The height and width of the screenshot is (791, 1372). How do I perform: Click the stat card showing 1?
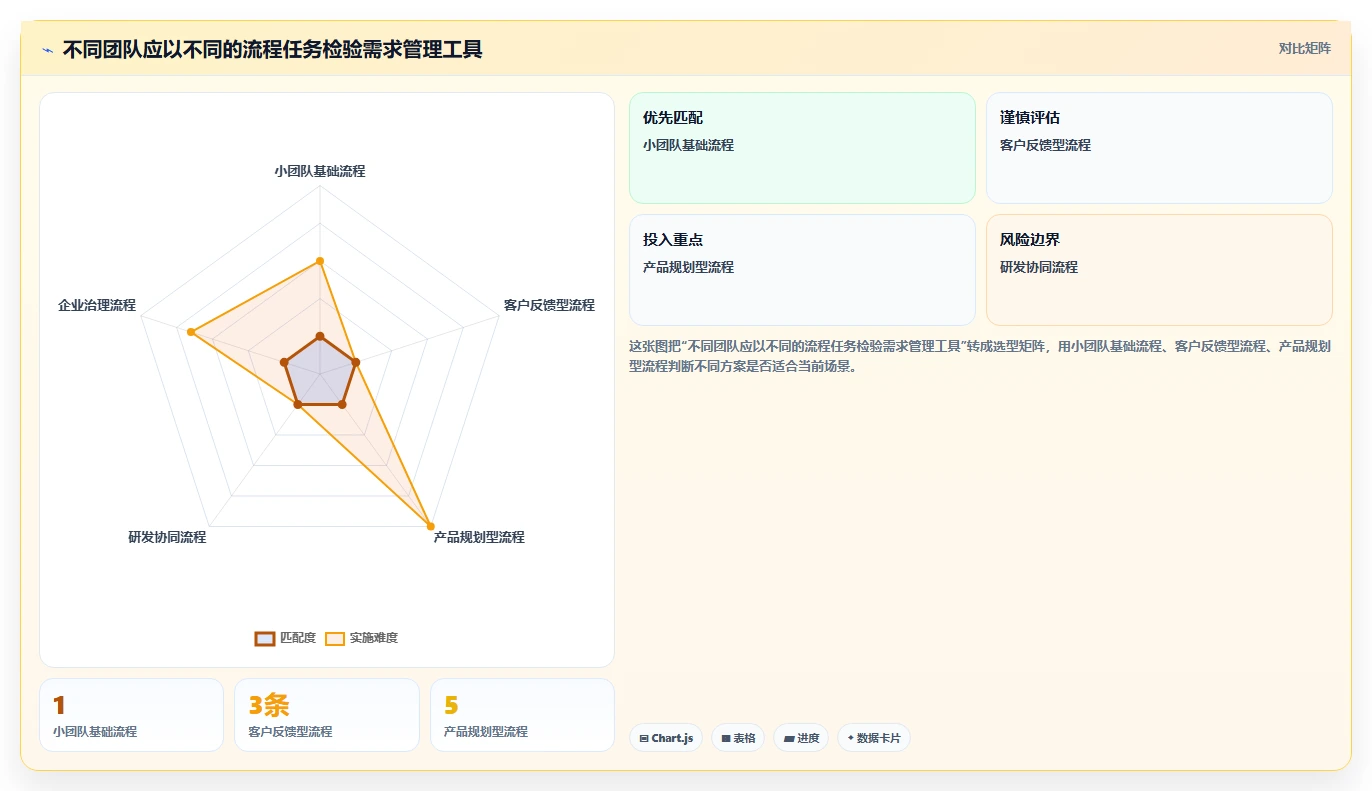coord(131,715)
